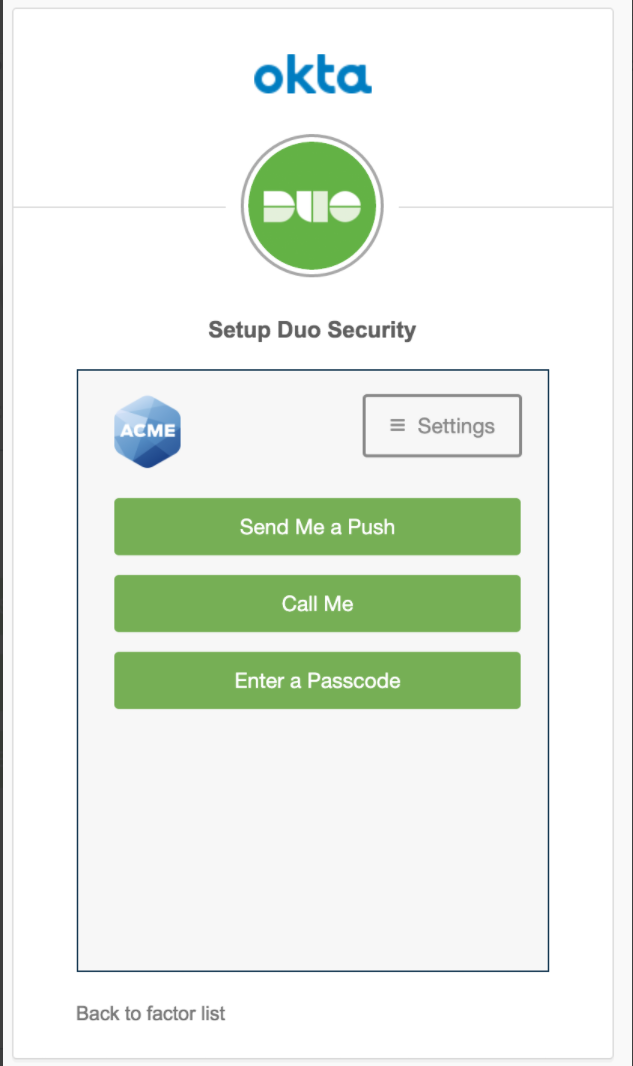The image size is (633, 1066).
Task: Click the gray ring around Duo logo
Action: tap(312, 137)
